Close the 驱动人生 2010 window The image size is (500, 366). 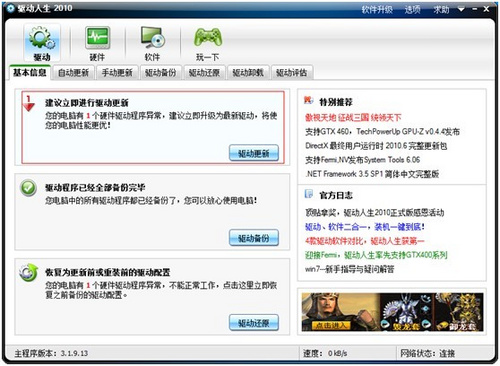(x=486, y=9)
